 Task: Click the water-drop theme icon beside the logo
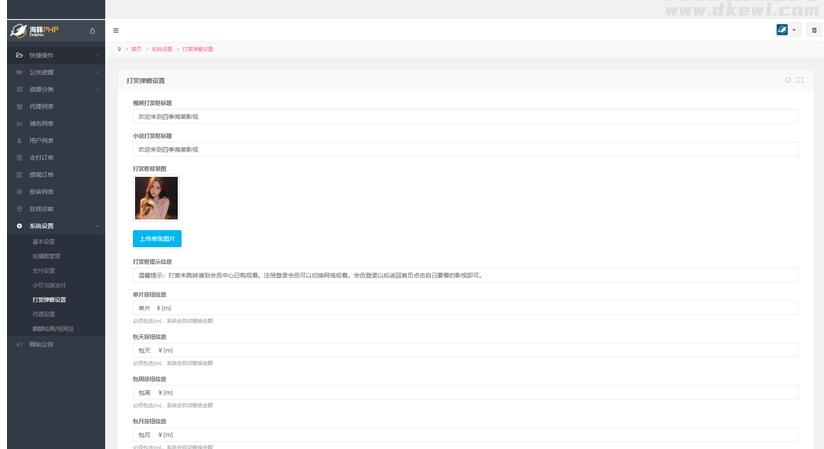(92, 30)
